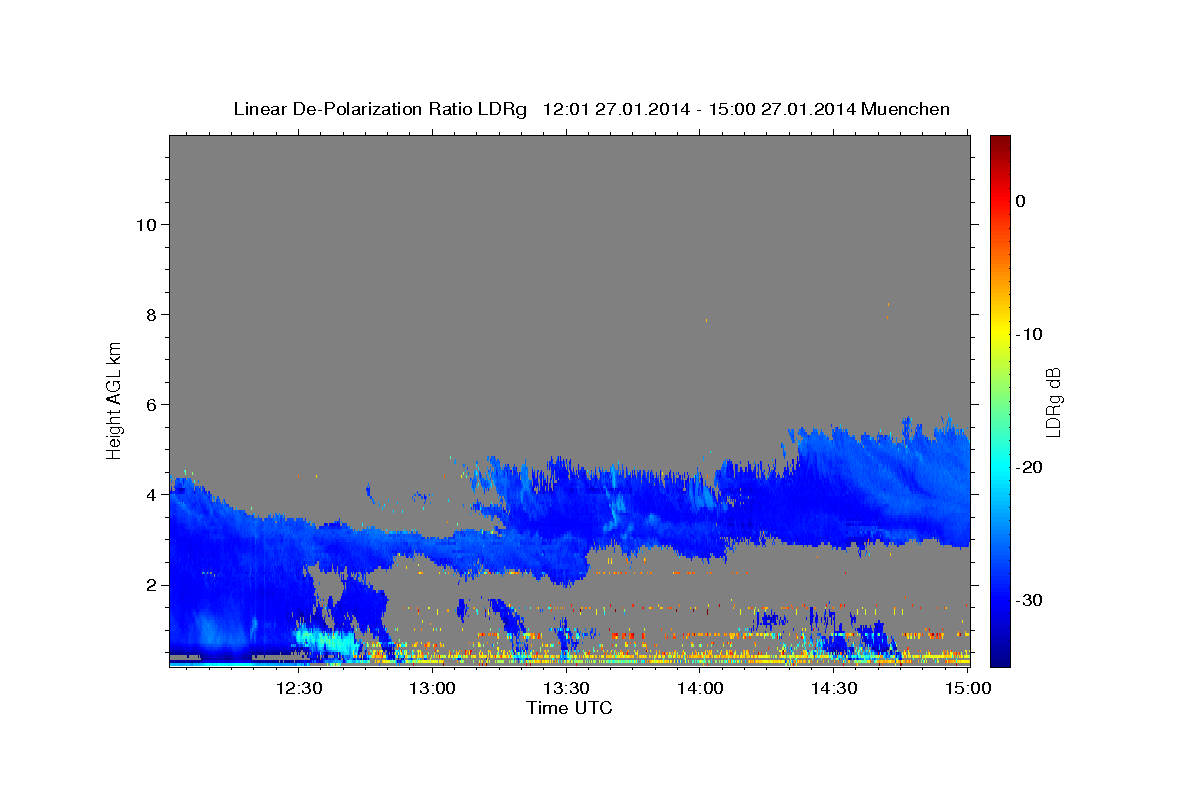Click the '13:30' time axis label
Image resolution: width=1200 pixels, height=800 pixels.
pyautogui.click(x=566, y=688)
